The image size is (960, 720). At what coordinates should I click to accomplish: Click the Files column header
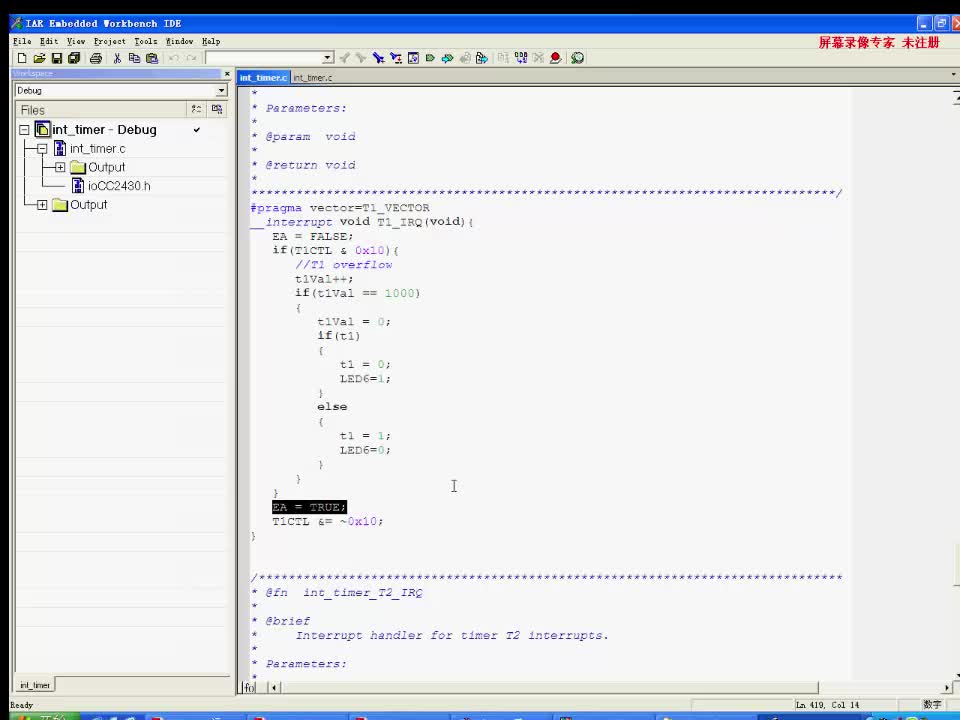[100, 110]
